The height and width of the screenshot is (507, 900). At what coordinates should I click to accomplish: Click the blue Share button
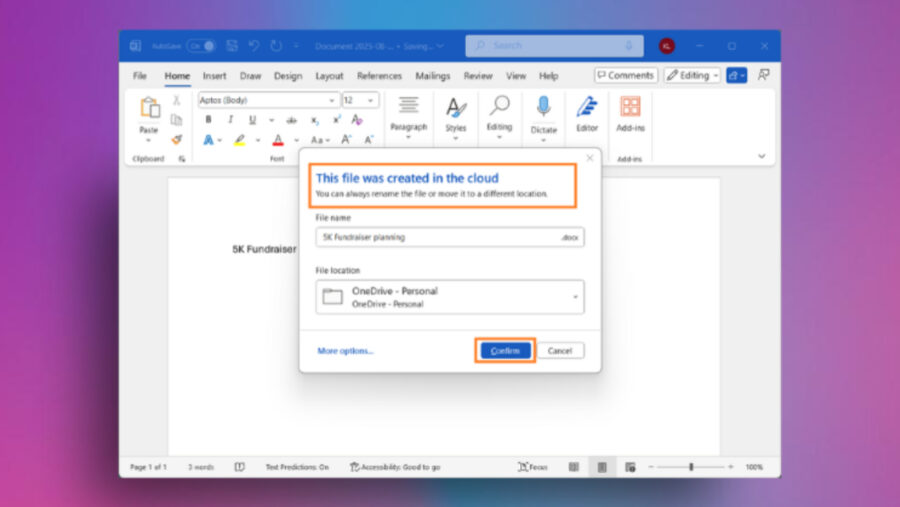click(736, 75)
